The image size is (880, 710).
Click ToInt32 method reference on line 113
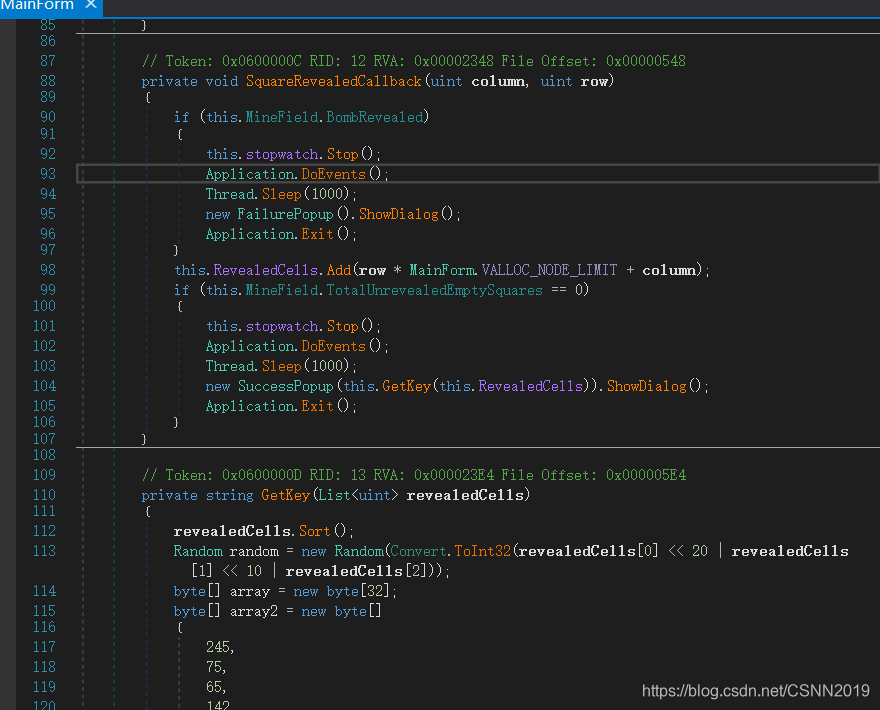click(483, 551)
